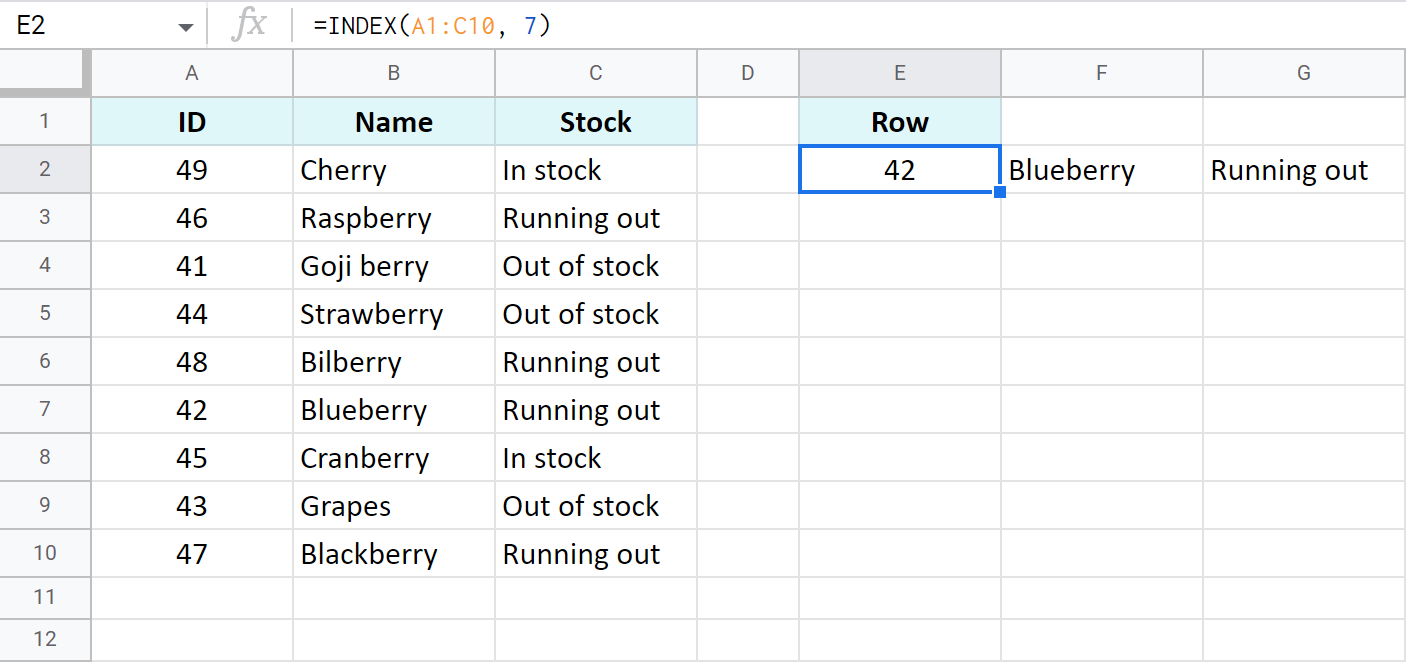This screenshot has width=1406, height=662.
Task: Select column A header
Action: tap(191, 72)
